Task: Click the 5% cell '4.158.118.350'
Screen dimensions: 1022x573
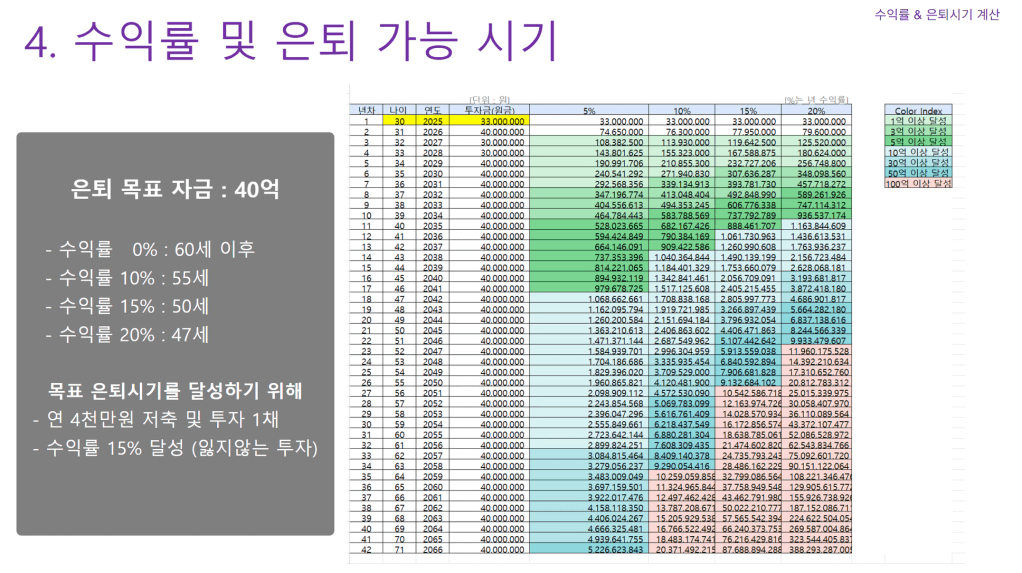Action: 589,507
